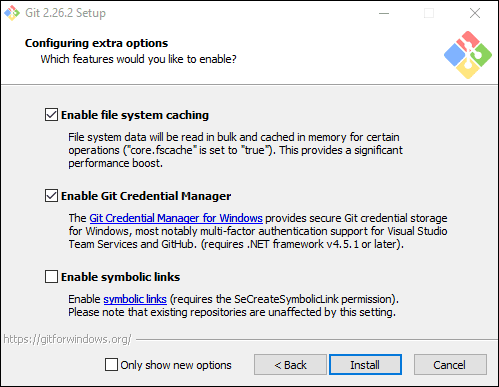Click the 'Git 2.26.2 Setup' title text

[66, 13]
